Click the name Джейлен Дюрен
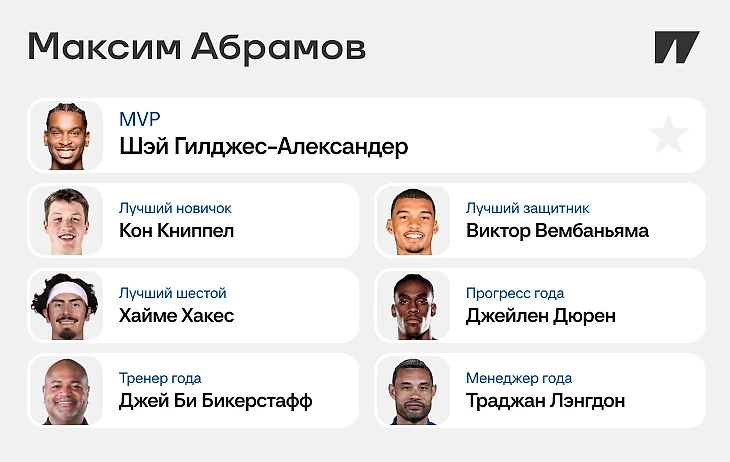Image resolution: width=730 pixels, height=462 pixels. (541, 316)
